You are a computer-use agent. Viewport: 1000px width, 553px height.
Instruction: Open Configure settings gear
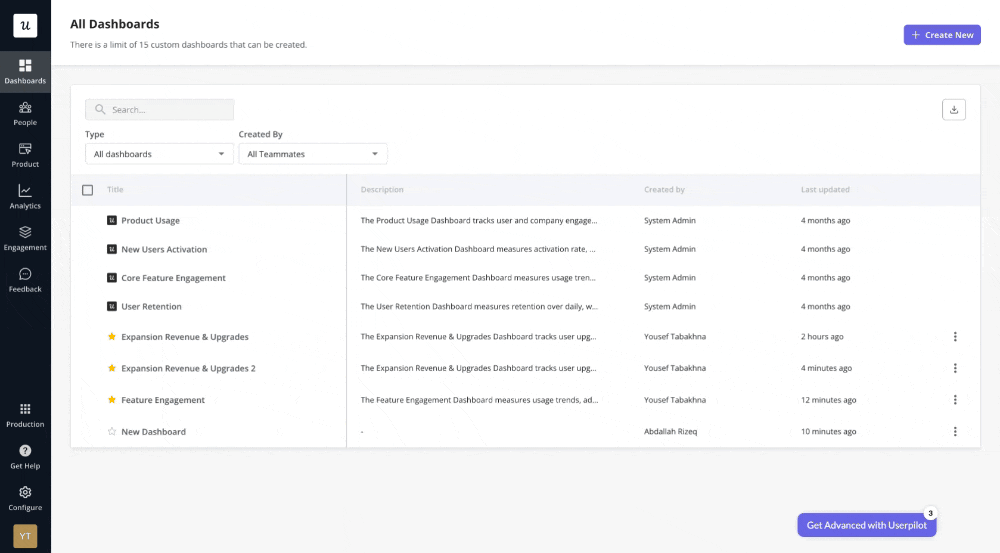(x=25, y=498)
